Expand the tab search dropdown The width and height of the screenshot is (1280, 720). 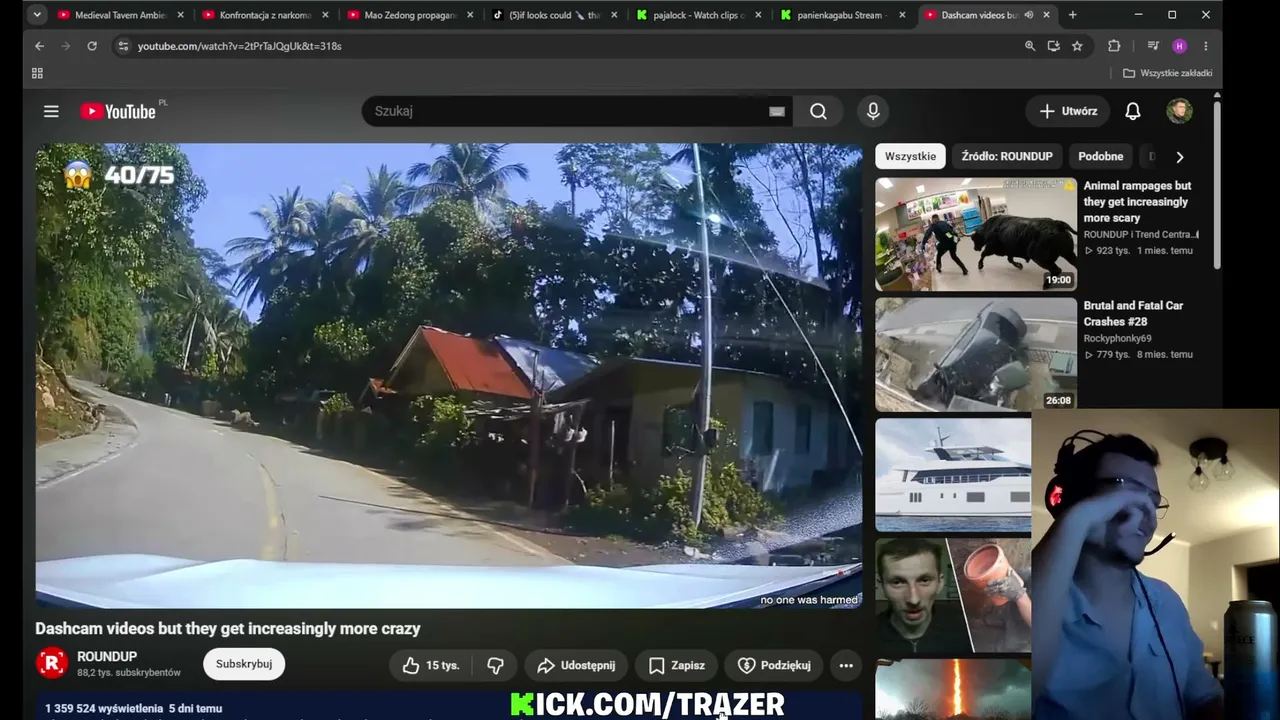[x=37, y=15]
